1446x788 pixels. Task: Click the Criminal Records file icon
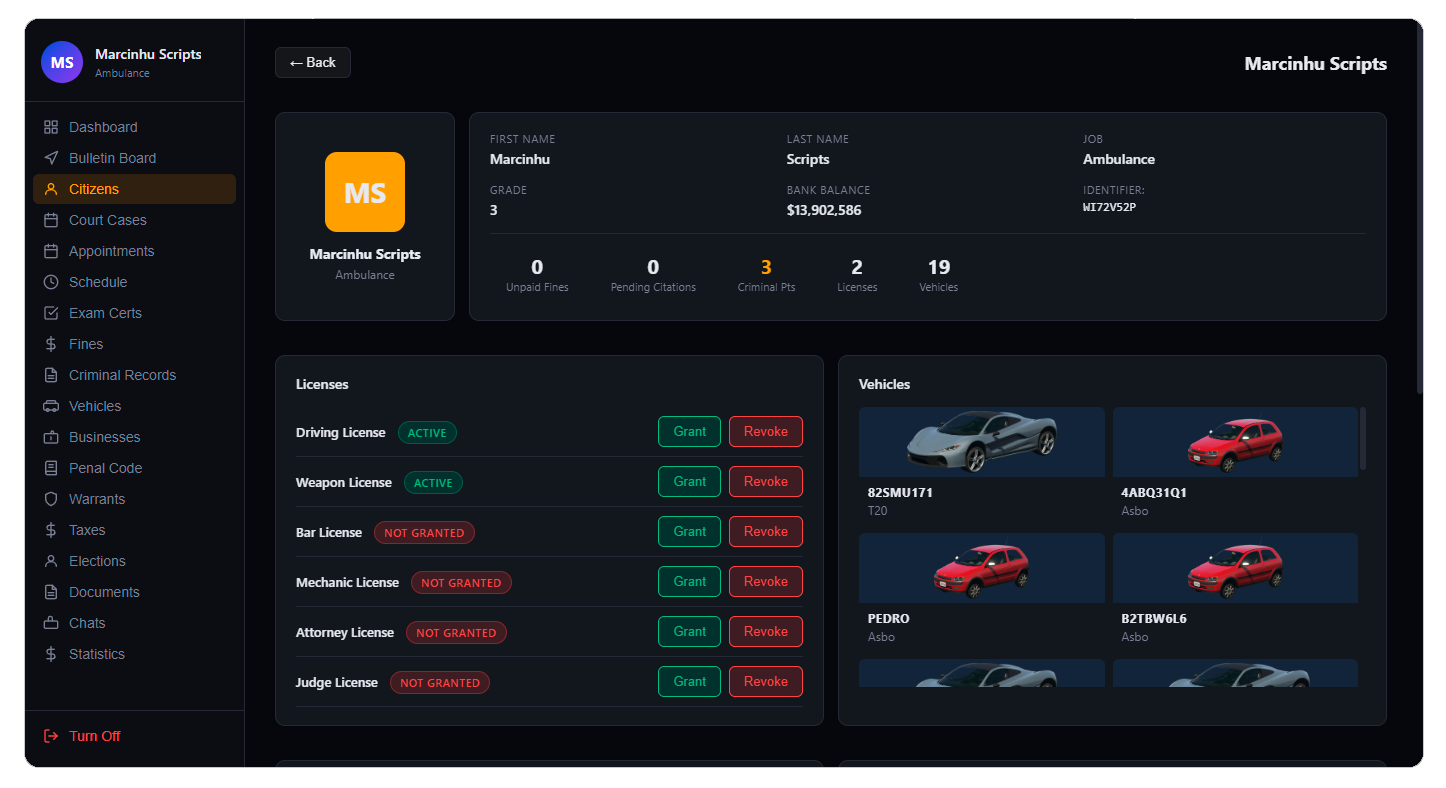pyautogui.click(x=51, y=375)
